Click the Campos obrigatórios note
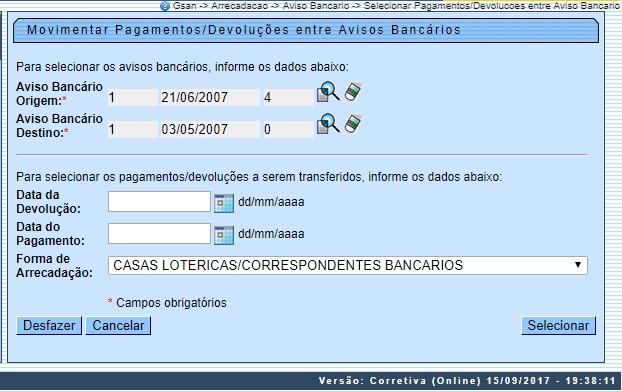Image resolution: width=622 pixels, height=392 pixels. coord(167,303)
